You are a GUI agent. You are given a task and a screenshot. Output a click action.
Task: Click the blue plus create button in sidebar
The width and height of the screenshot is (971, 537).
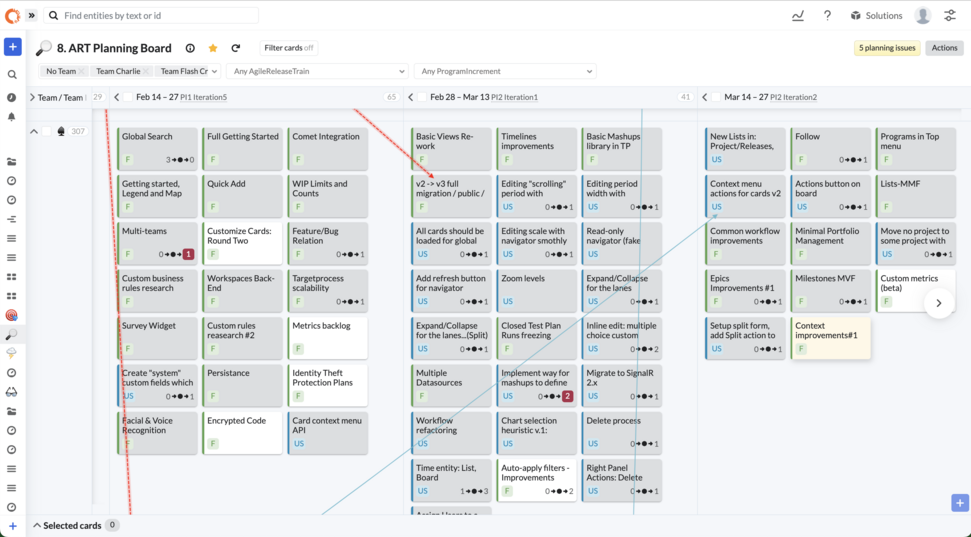tap(12, 47)
